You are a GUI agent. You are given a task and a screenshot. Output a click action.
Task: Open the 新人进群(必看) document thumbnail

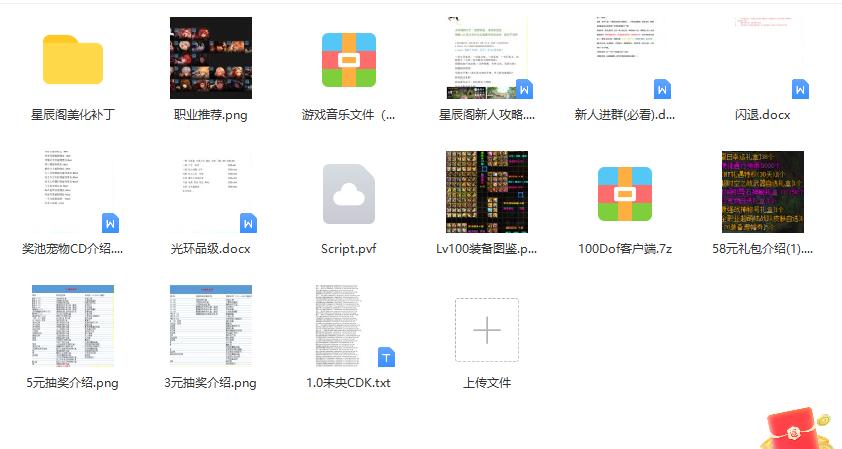625,58
